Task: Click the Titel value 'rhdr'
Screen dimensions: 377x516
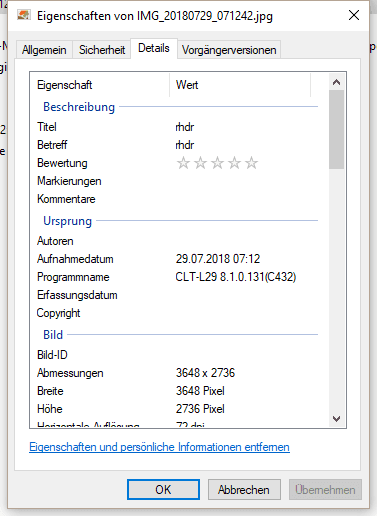Action: pos(185,127)
